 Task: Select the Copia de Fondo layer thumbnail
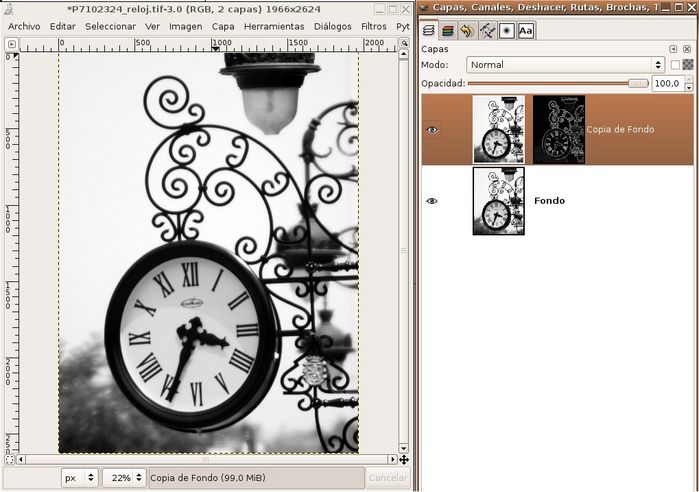pos(498,129)
